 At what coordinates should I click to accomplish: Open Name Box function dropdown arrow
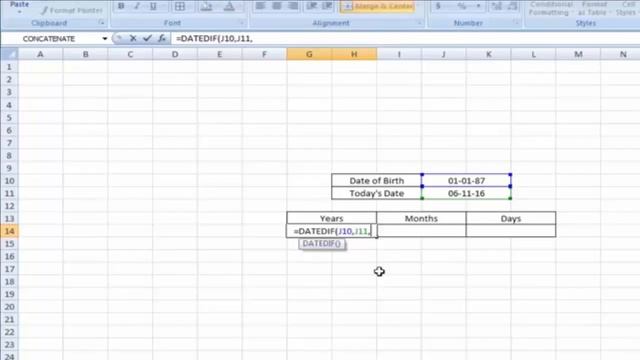[104, 39]
